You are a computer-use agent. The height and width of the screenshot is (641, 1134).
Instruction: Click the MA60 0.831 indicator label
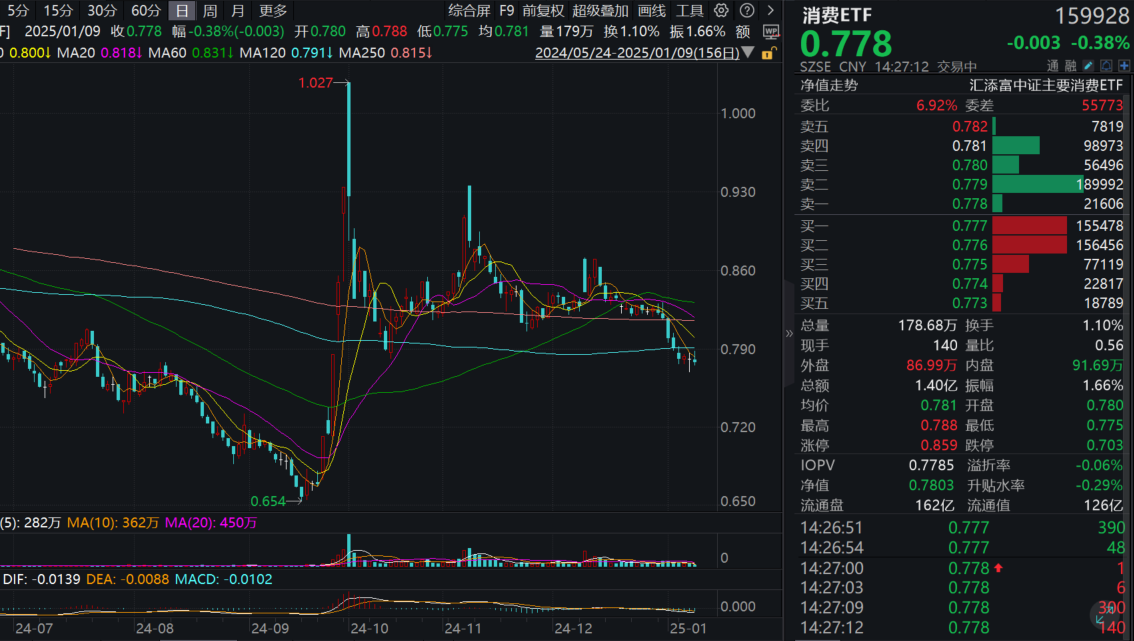tap(190, 53)
